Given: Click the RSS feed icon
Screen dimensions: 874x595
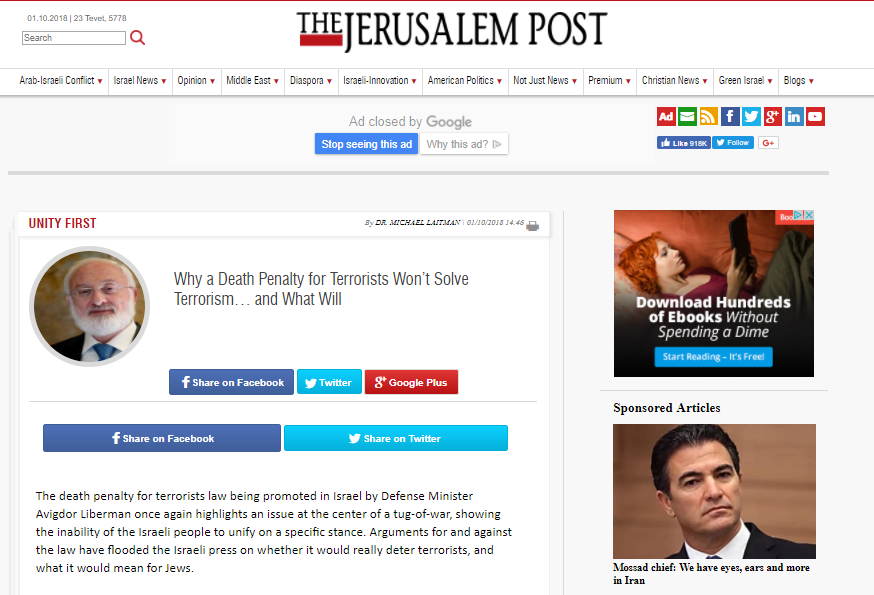Looking at the screenshot, I should pyautogui.click(x=708, y=117).
